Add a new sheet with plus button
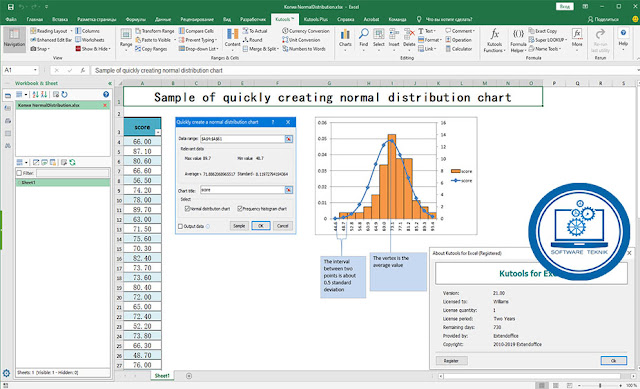640x389 pixels. (x=189, y=376)
